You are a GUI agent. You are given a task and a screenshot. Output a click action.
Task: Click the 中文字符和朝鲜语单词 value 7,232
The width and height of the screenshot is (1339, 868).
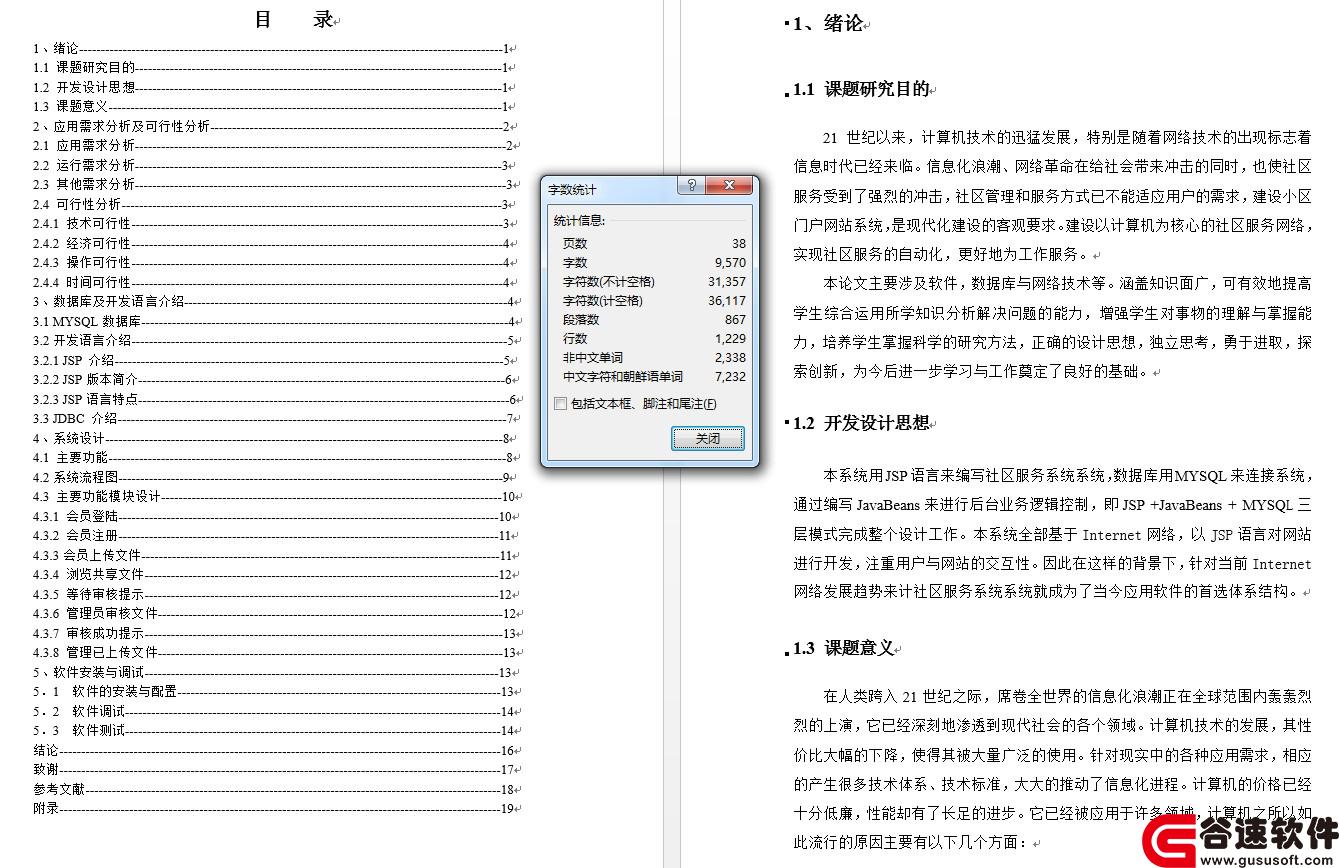coord(730,376)
